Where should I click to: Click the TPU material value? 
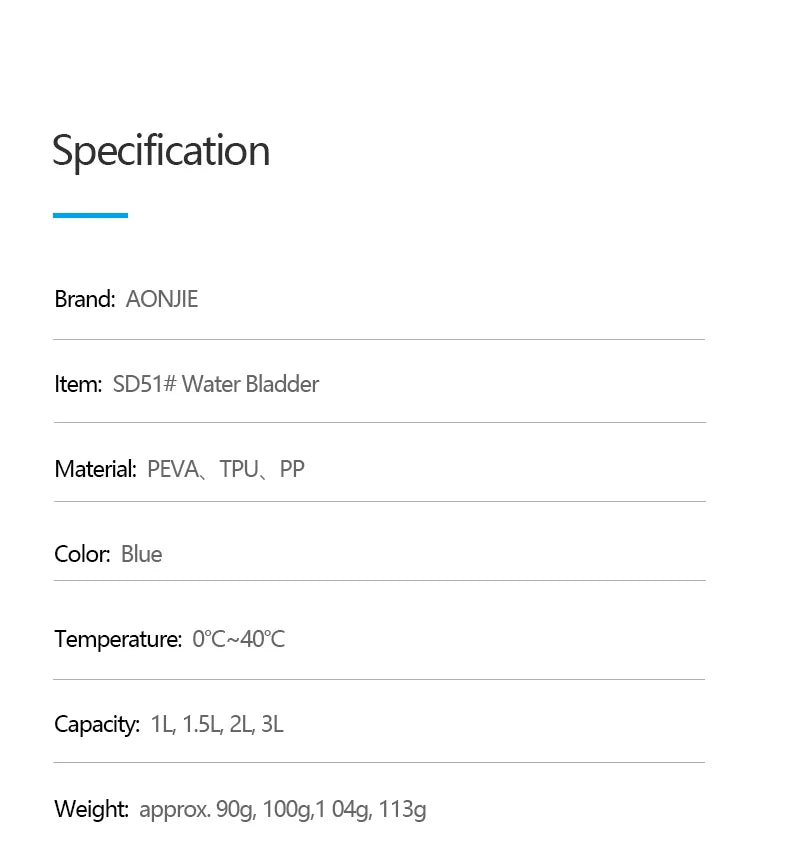tap(239, 469)
